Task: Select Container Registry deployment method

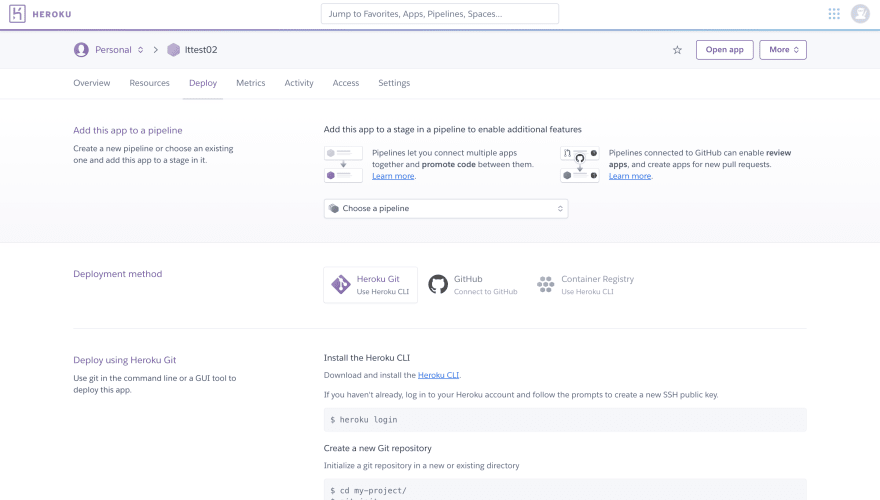Action: [586, 285]
